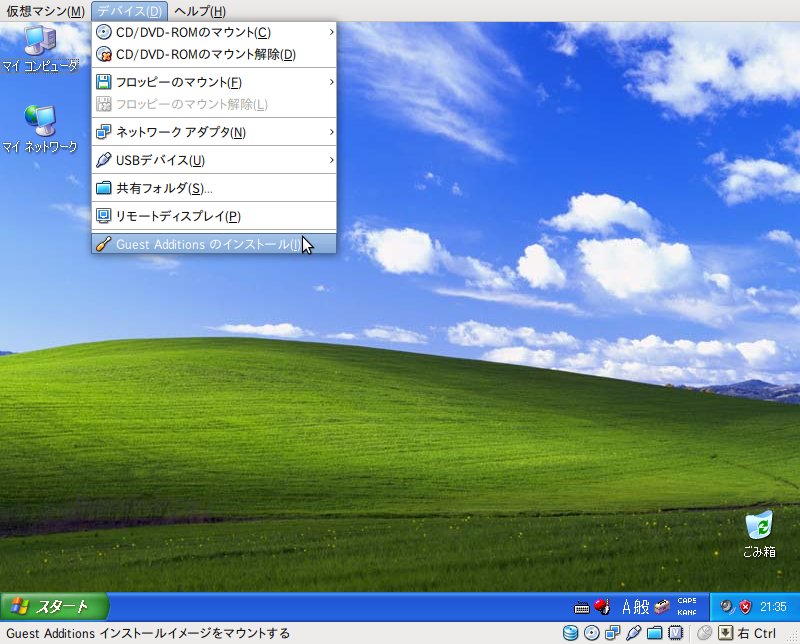
Task: Select リモートディスプレイ(P) menu entry
Action: coord(214,216)
